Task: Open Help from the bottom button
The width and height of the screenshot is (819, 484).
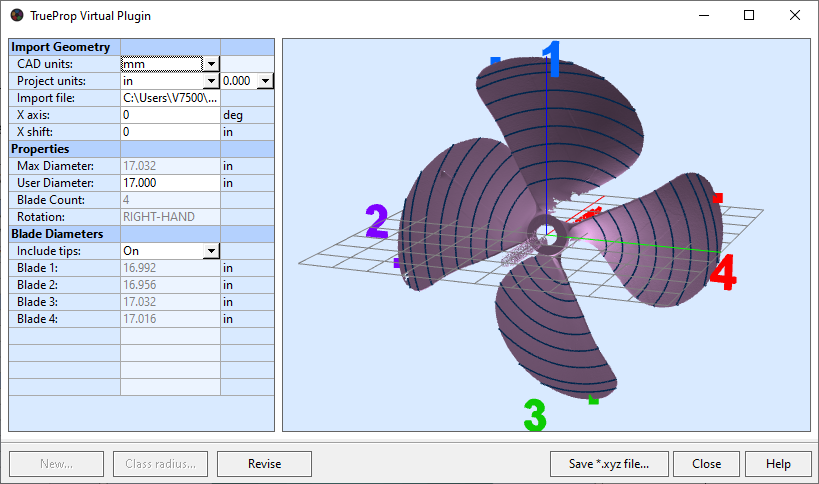Action: pos(777,464)
